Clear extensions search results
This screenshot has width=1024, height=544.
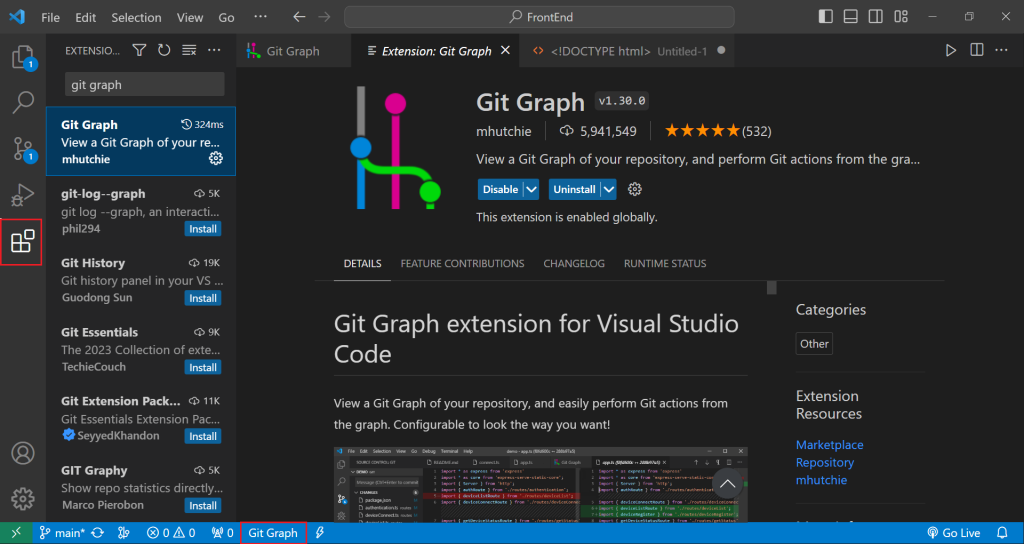189,50
